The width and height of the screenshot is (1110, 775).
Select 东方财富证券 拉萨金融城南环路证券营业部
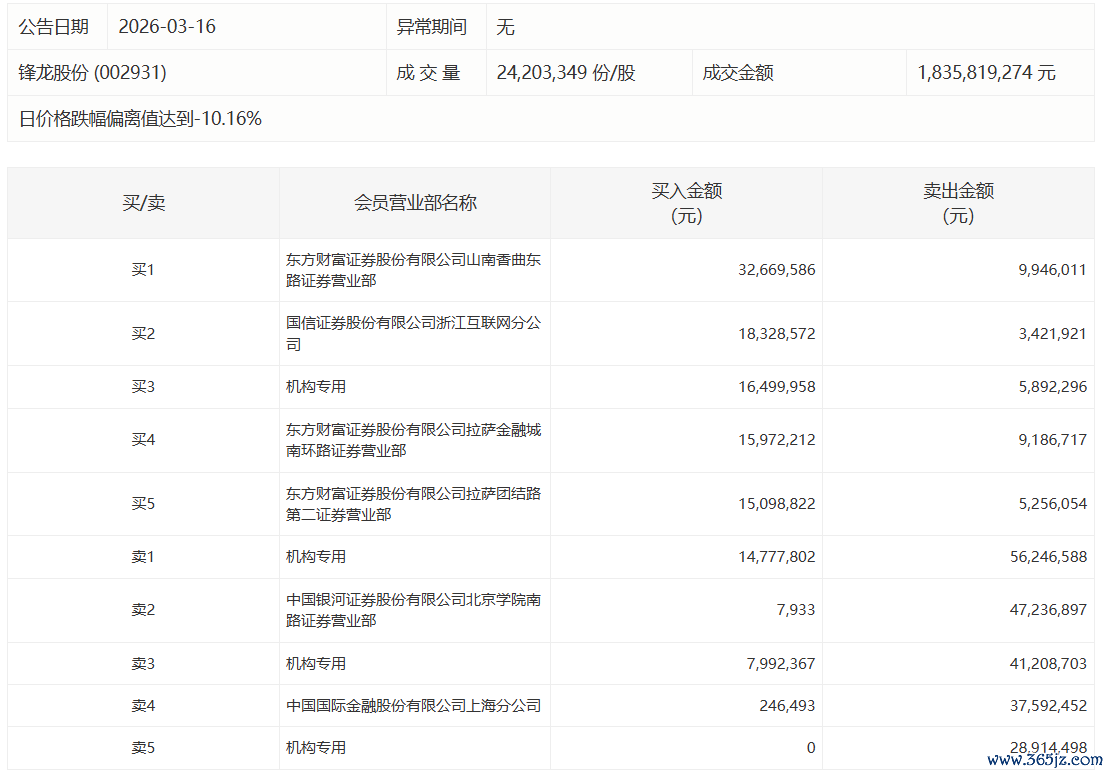click(413, 440)
